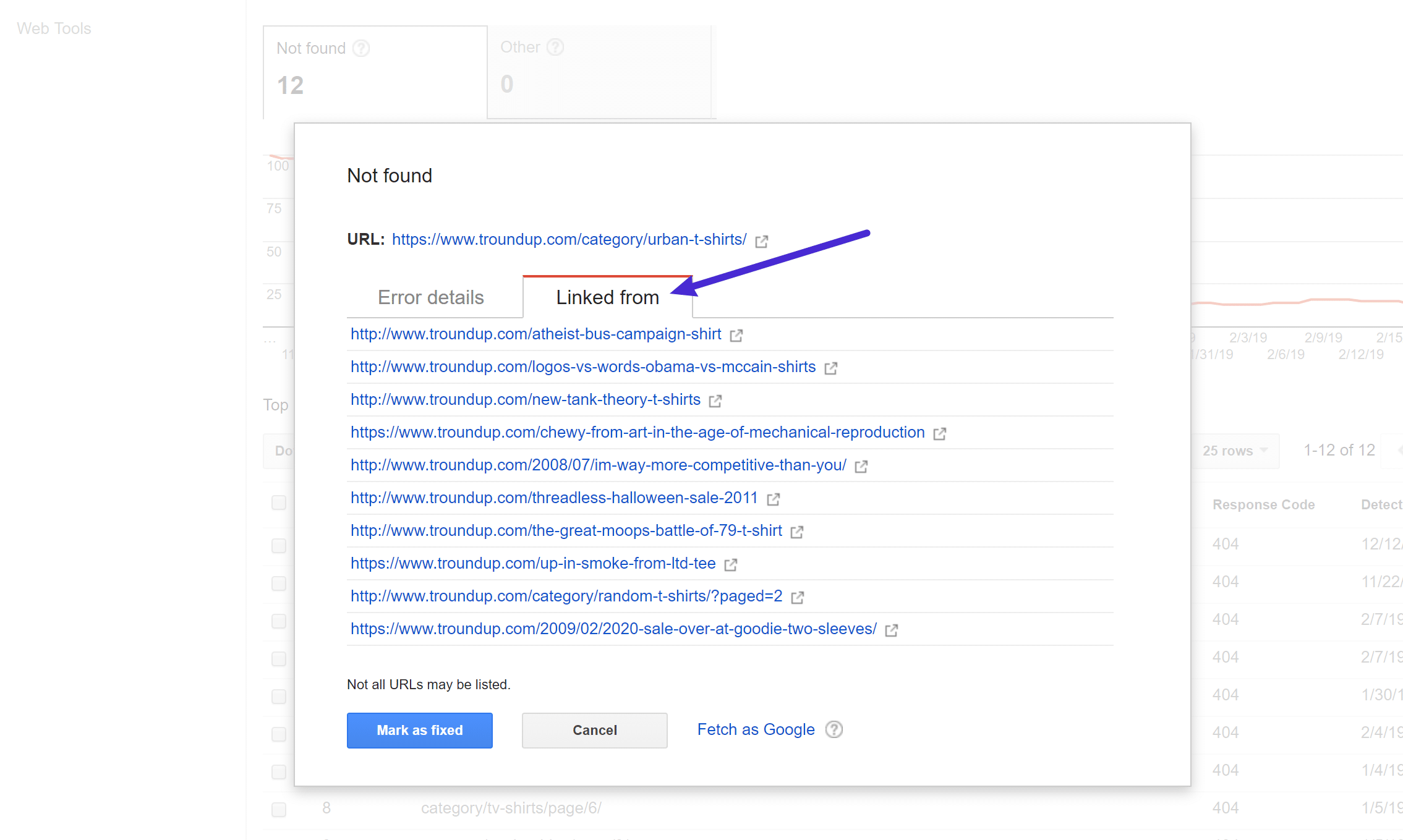Image resolution: width=1403 pixels, height=840 pixels.
Task: Click external link icon for new-tank-theory-t-shirts
Action: tap(716, 400)
